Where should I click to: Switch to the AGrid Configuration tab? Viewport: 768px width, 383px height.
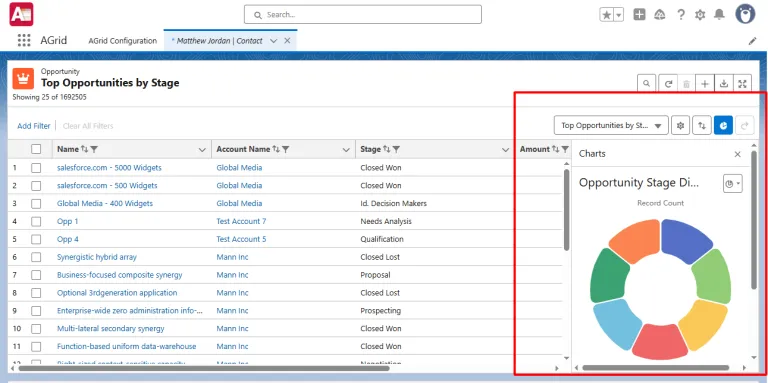tap(122, 41)
